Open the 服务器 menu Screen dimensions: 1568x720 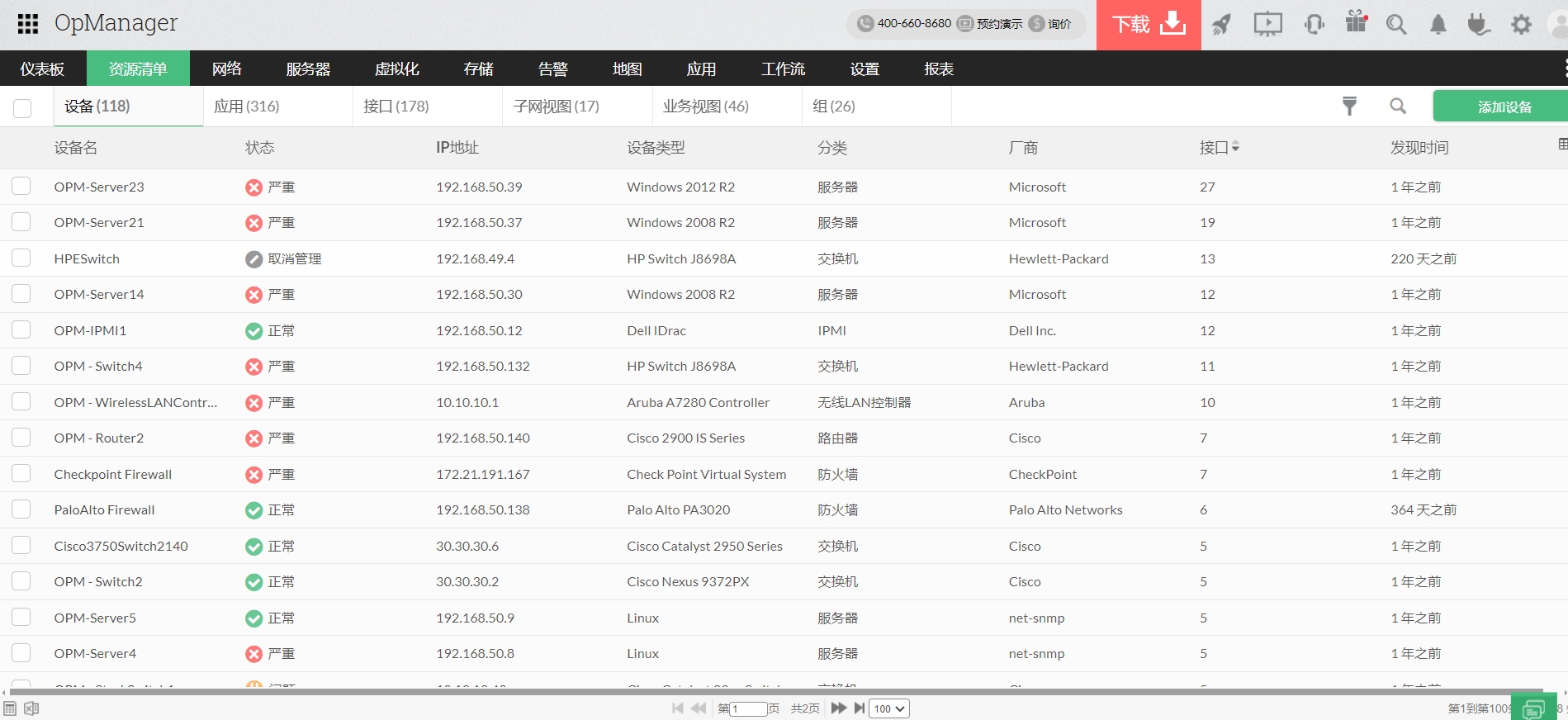point(308,69)
